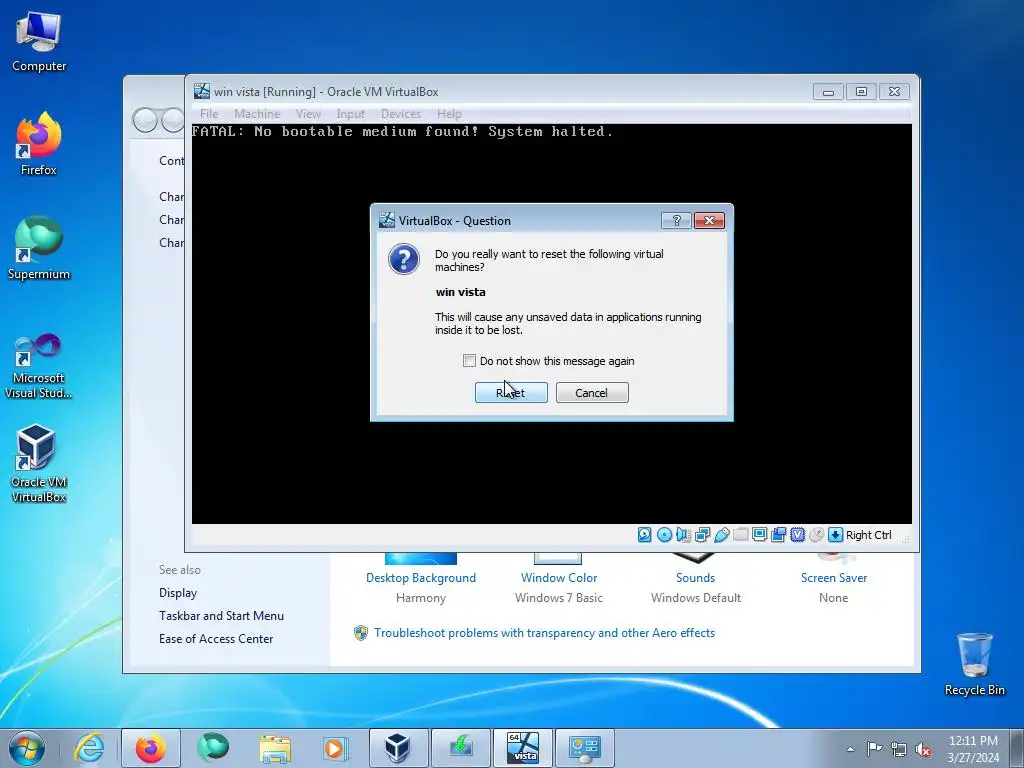Click the question mark dialog icon
This screenshot has width=1024, height=768.
[404, 259]
